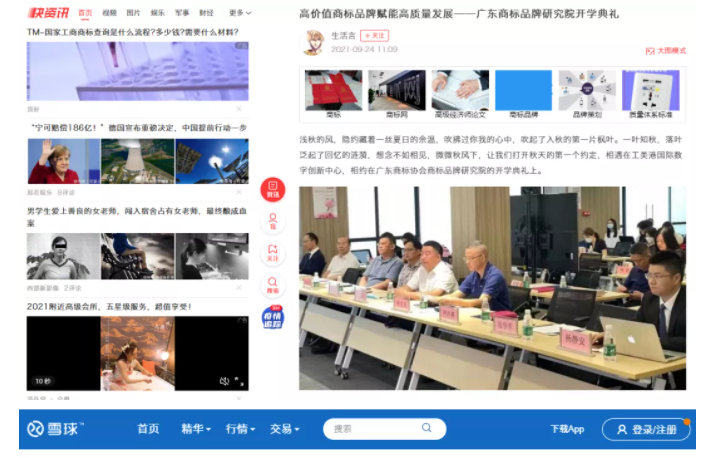Switch to the 视频 tab
The width and height of the screenshot is (713, 458).
[109, 13]
